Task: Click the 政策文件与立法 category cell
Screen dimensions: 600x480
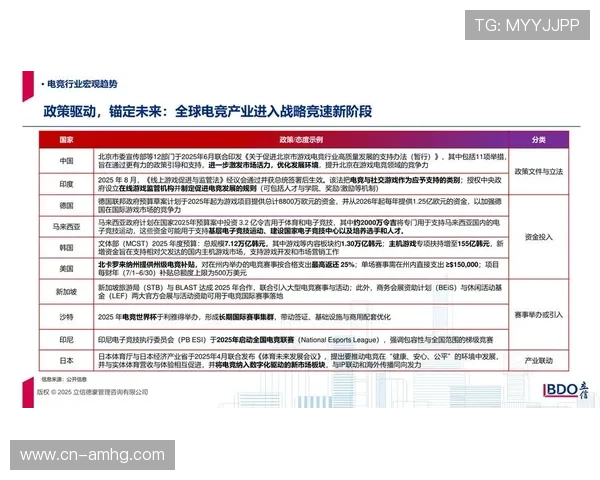Action: (538, 171)
